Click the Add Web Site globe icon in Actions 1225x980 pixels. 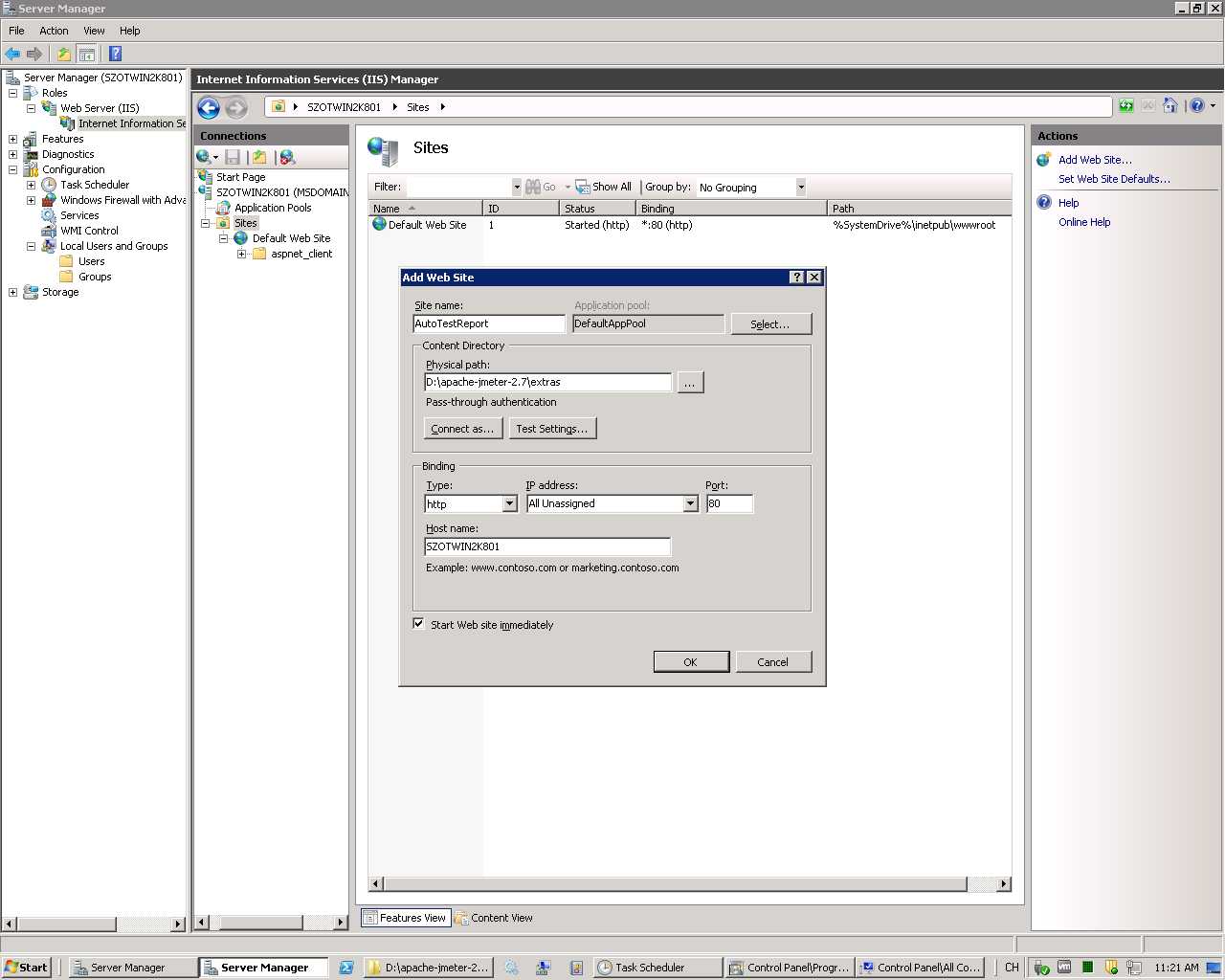(x=1044, y=160)
